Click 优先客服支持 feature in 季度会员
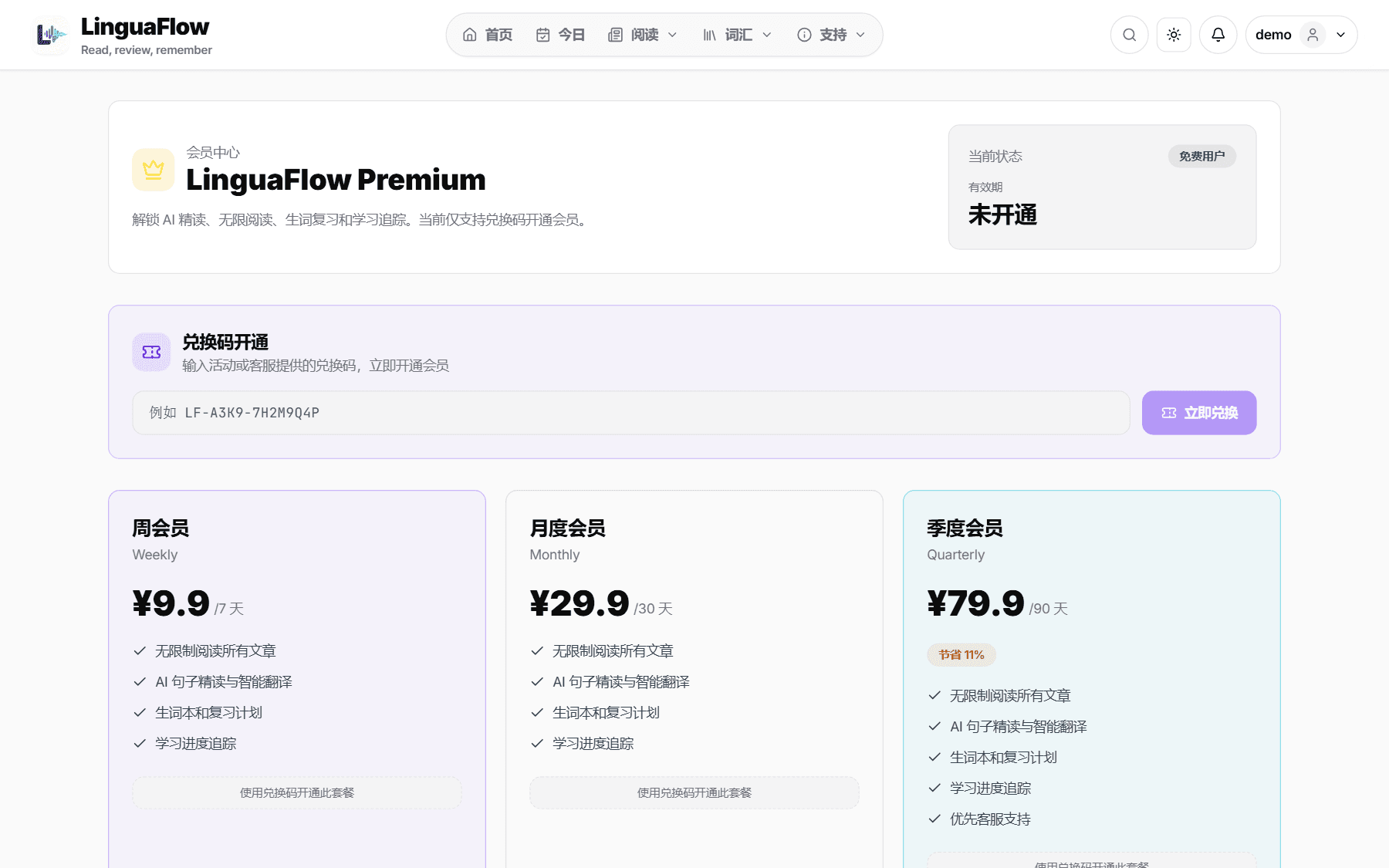This screenshot has width=1389, height=868. click(990, 819)
